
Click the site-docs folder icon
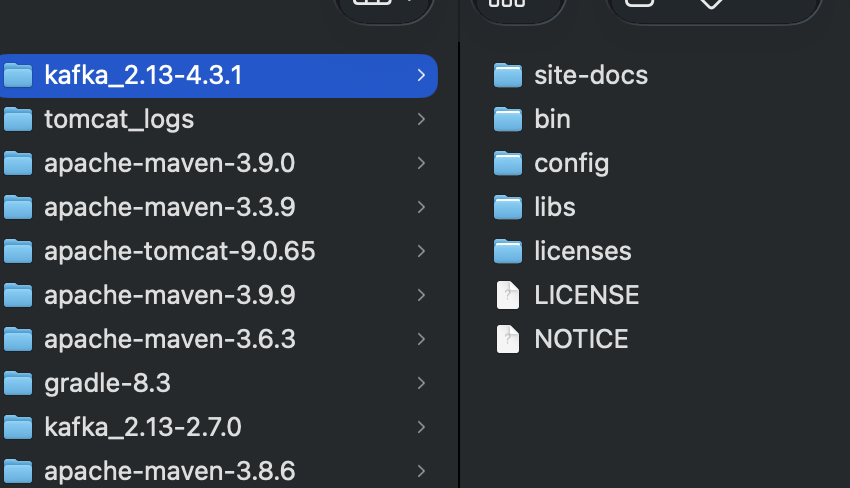click(508, 75)
